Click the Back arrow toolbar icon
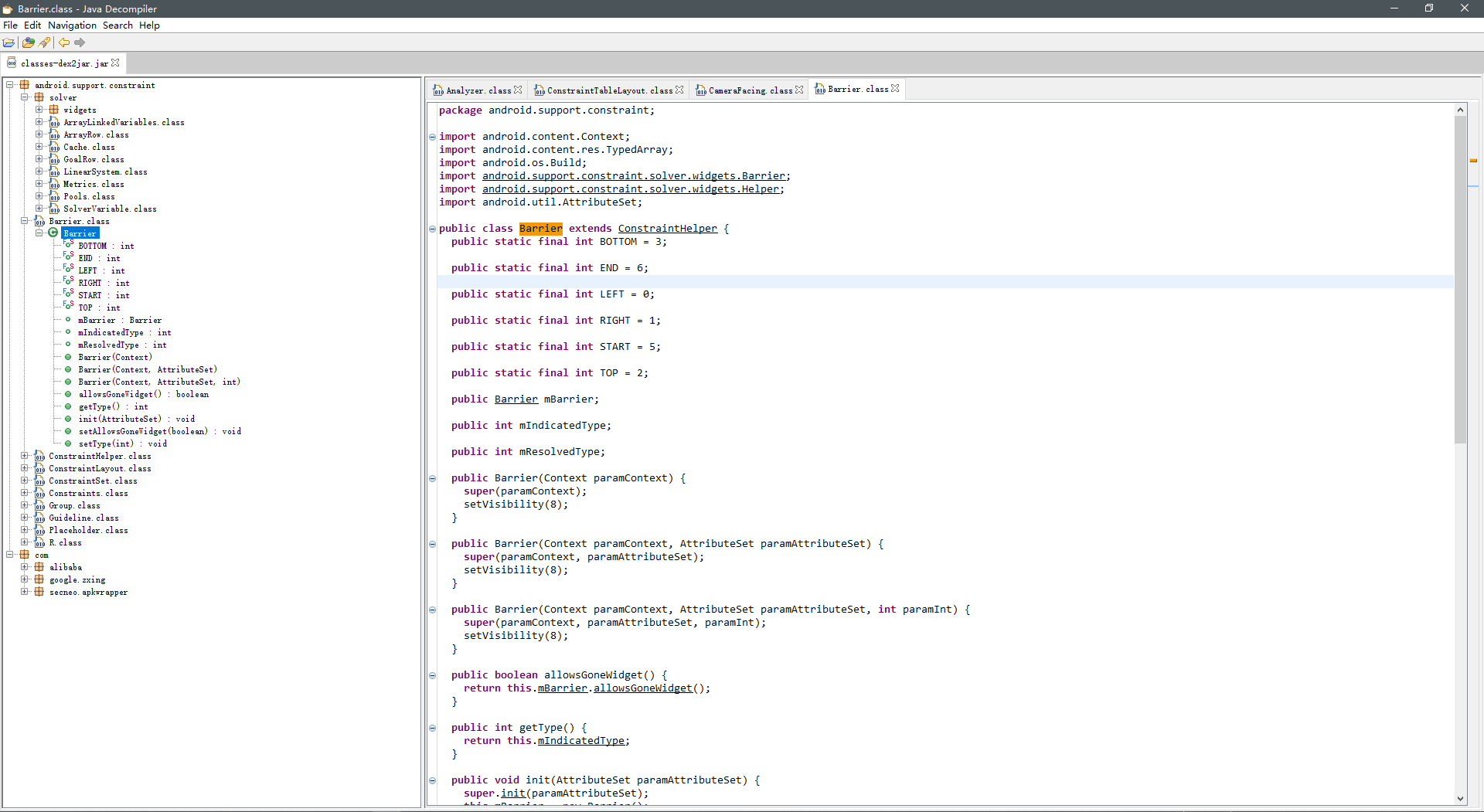The image size is (1484, 812). pyautogui.click(x=64, y=42)
